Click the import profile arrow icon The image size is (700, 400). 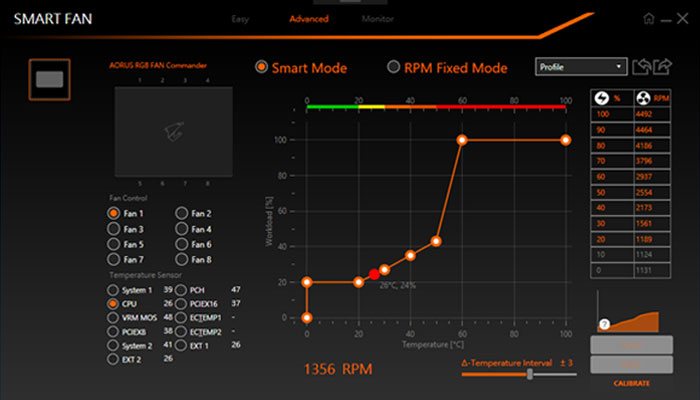(x=643, y=66)
